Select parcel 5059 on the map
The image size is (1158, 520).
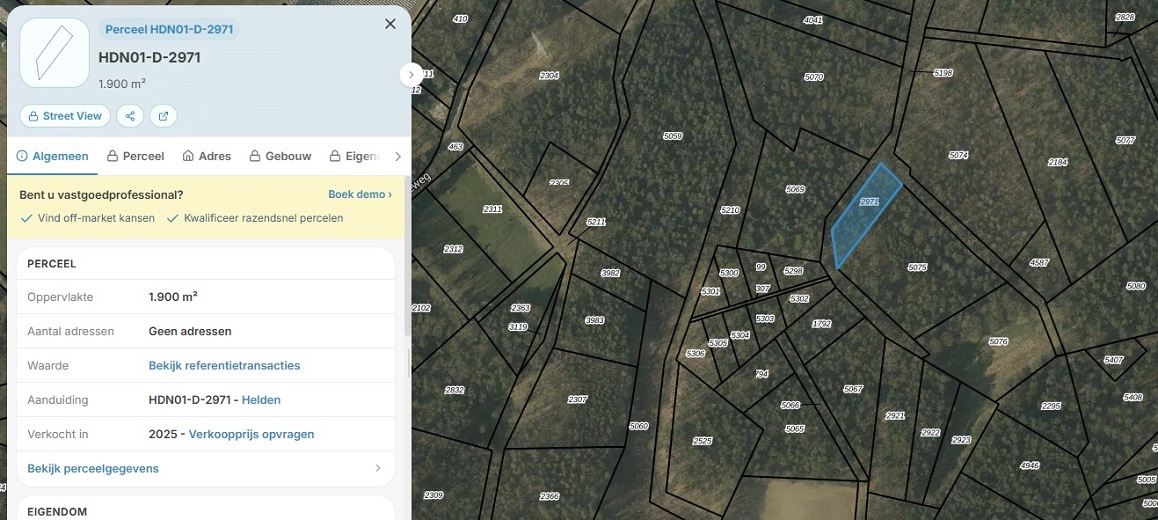point(673,136)
